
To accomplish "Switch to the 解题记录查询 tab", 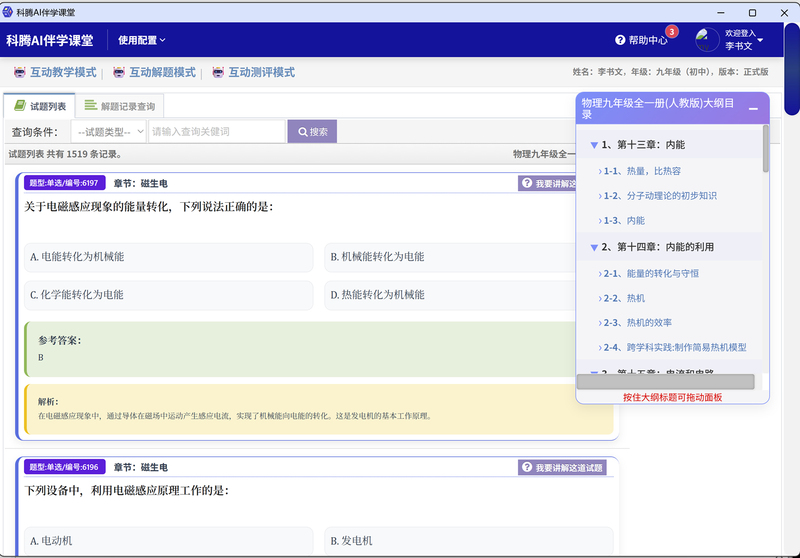I will coord(119,106).
